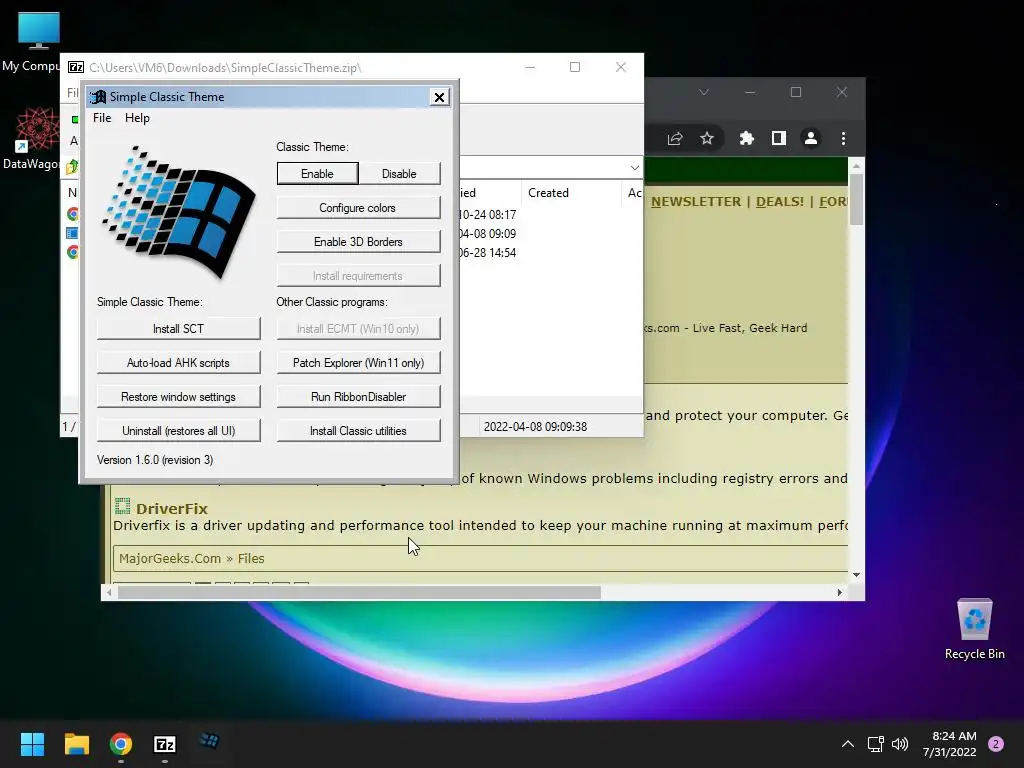This screenshot has height=768, width=1024.
Task: Open the NEWSLETTER link
Action: 696,201
